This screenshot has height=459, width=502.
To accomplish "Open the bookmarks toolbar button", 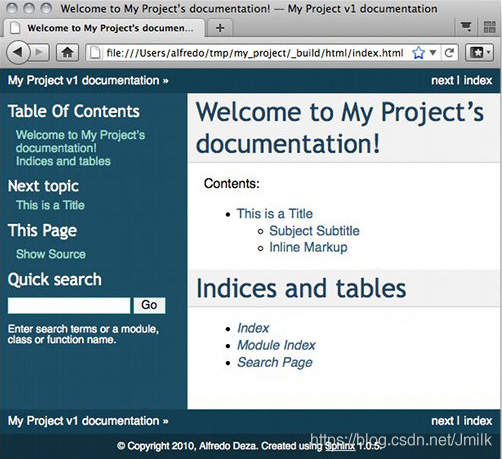I will click(479, 53).
